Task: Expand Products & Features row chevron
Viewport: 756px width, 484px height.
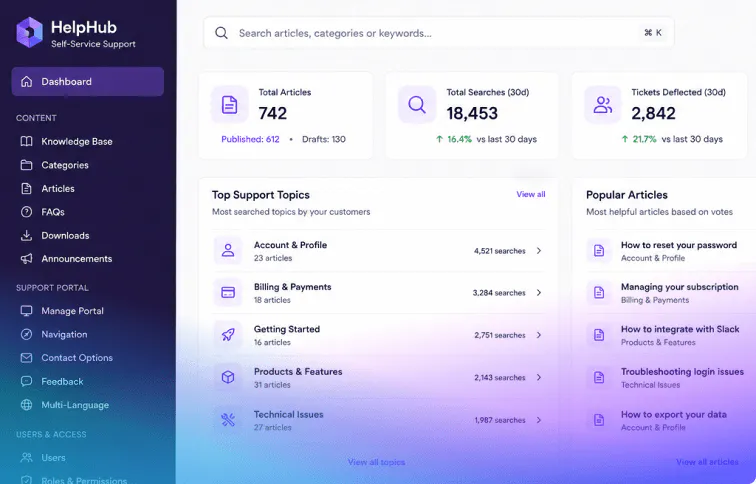Action: [539, 377]
